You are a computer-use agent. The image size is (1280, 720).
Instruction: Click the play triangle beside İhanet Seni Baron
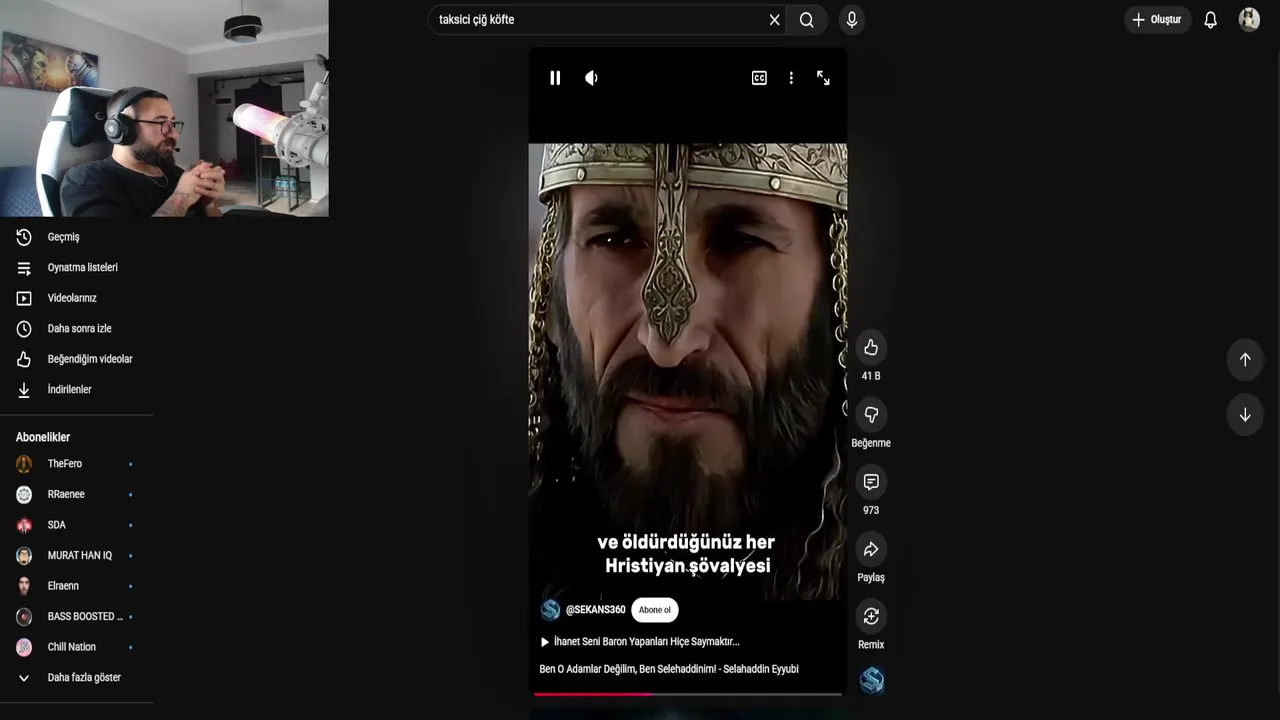(545, 642)
